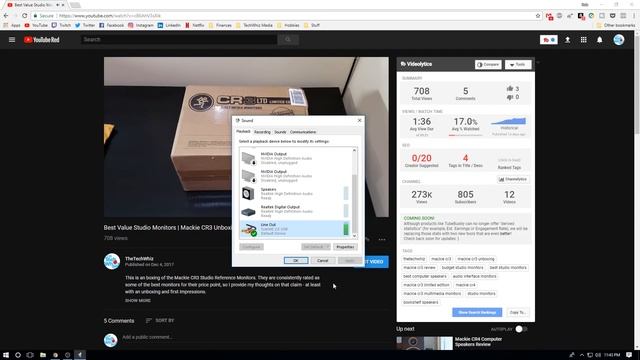Open Windows Start menu
The width and height of the screenshot is (640, 360).
(6, 355)
